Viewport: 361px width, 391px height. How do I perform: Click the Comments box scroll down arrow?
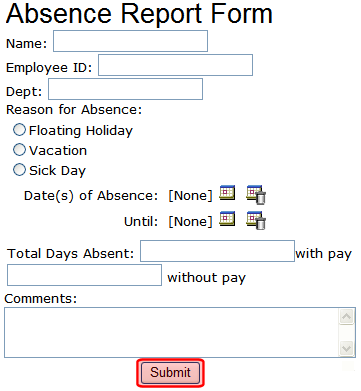347,349
